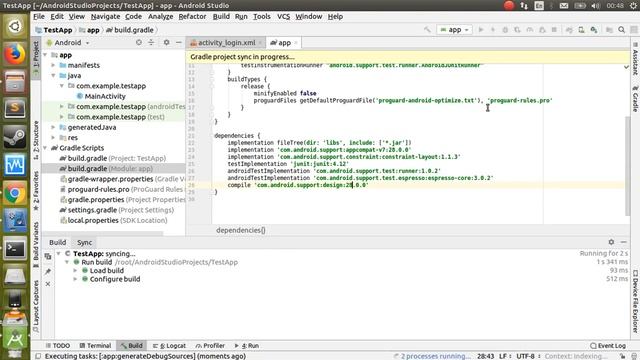The height and width of the screenshot is (360, 640).
Task: Click the Search Everywhere magnifier icon
Action: point(622,30)
